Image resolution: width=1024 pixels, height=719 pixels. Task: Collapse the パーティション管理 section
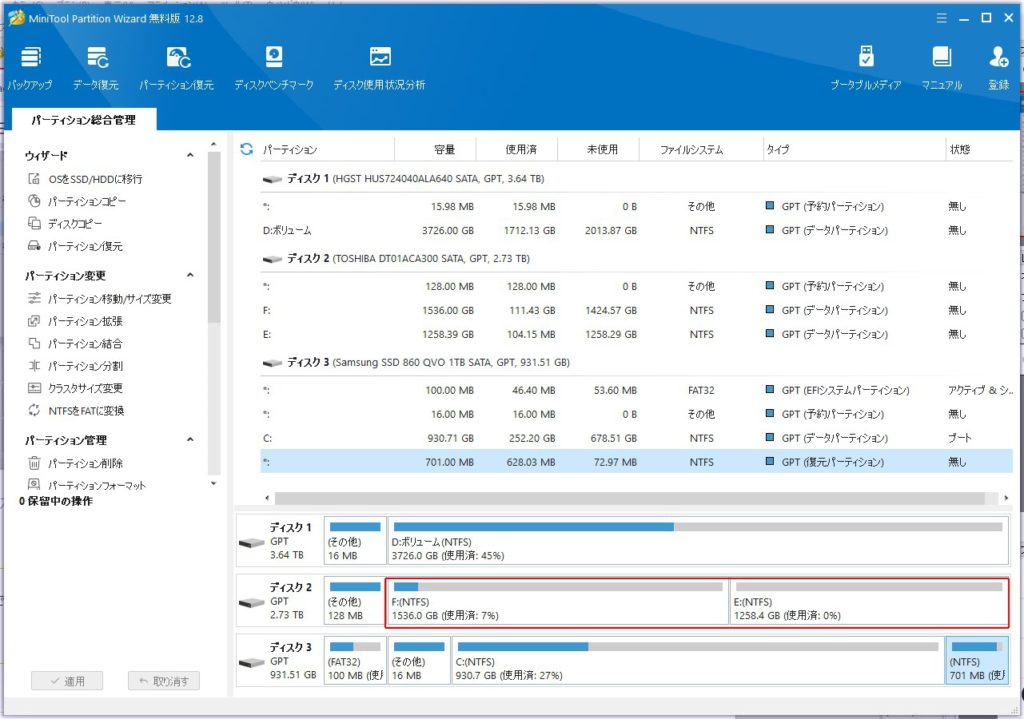click(190, 440)
